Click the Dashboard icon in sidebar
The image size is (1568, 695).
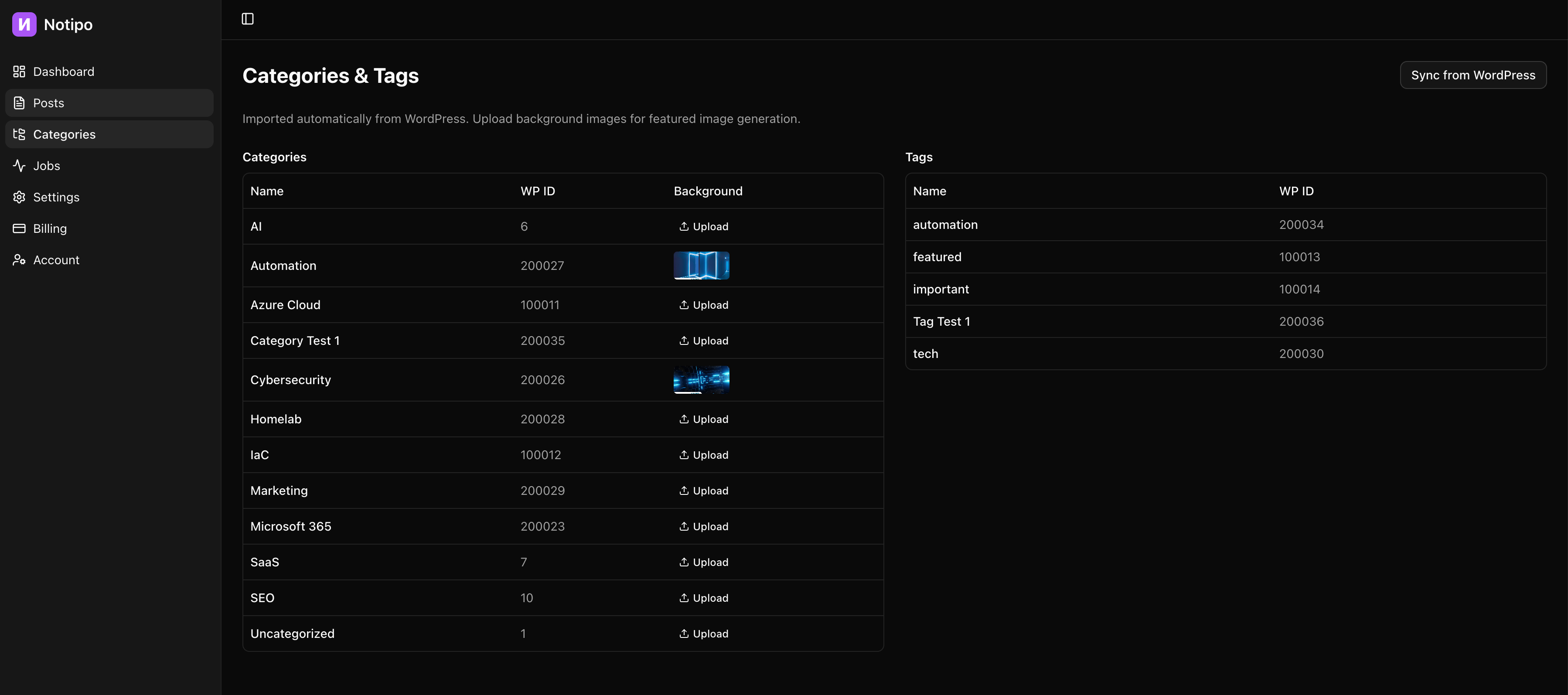click(18, 71)
